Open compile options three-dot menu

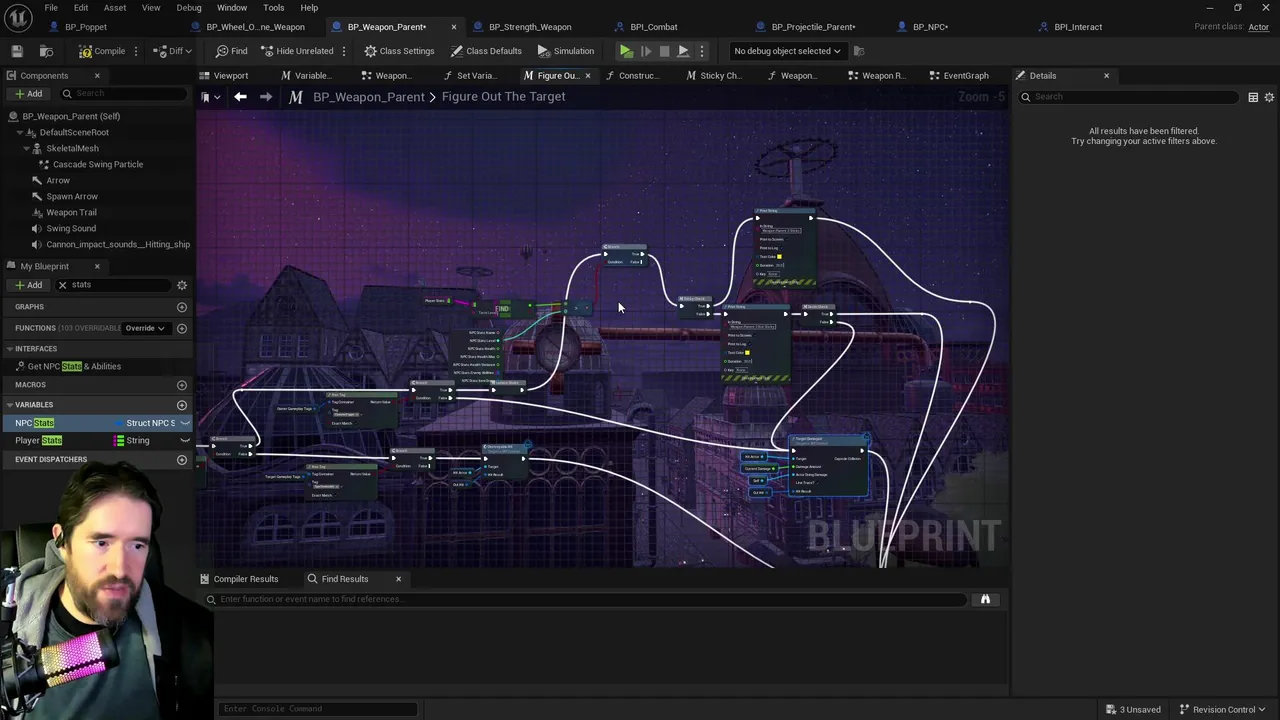coord(136,51)
